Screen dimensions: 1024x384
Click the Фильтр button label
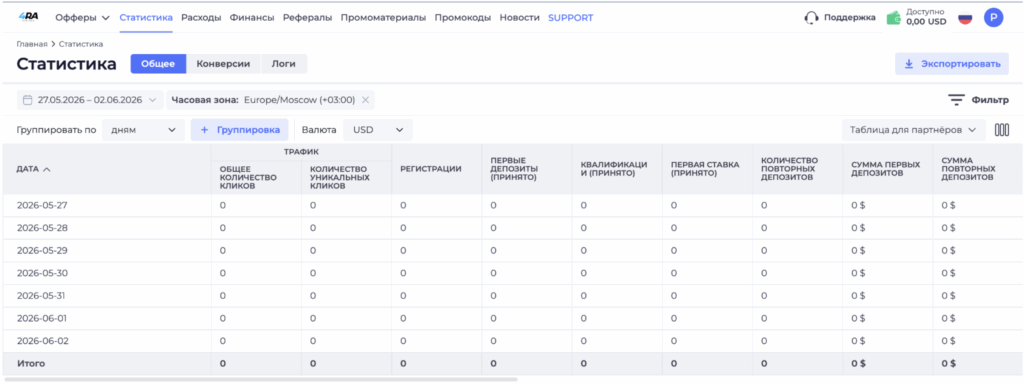990,100
